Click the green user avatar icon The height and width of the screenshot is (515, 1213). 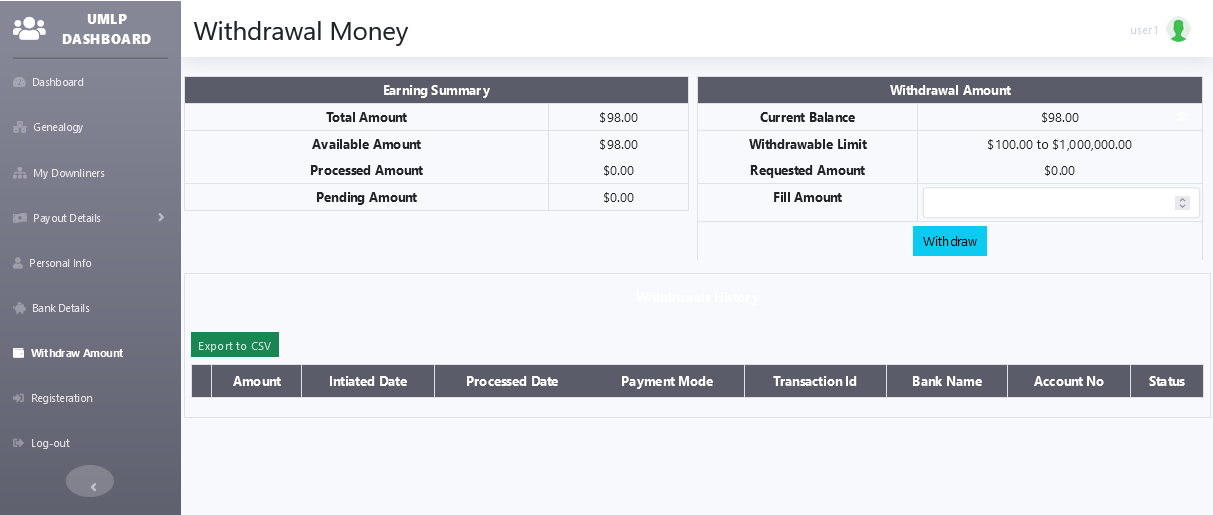point(1178,30)
